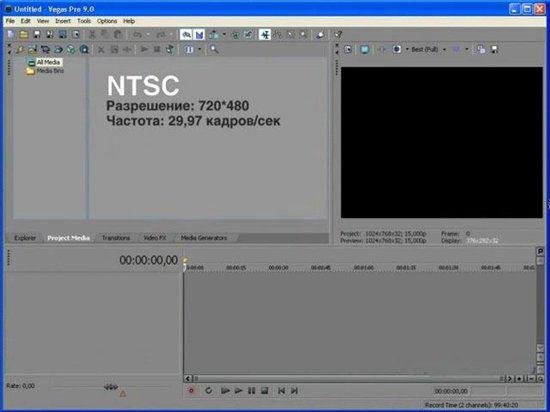The image size is (550, 412).
Task: Open the Views button in Project Media
Action: (x=189, y=49)
